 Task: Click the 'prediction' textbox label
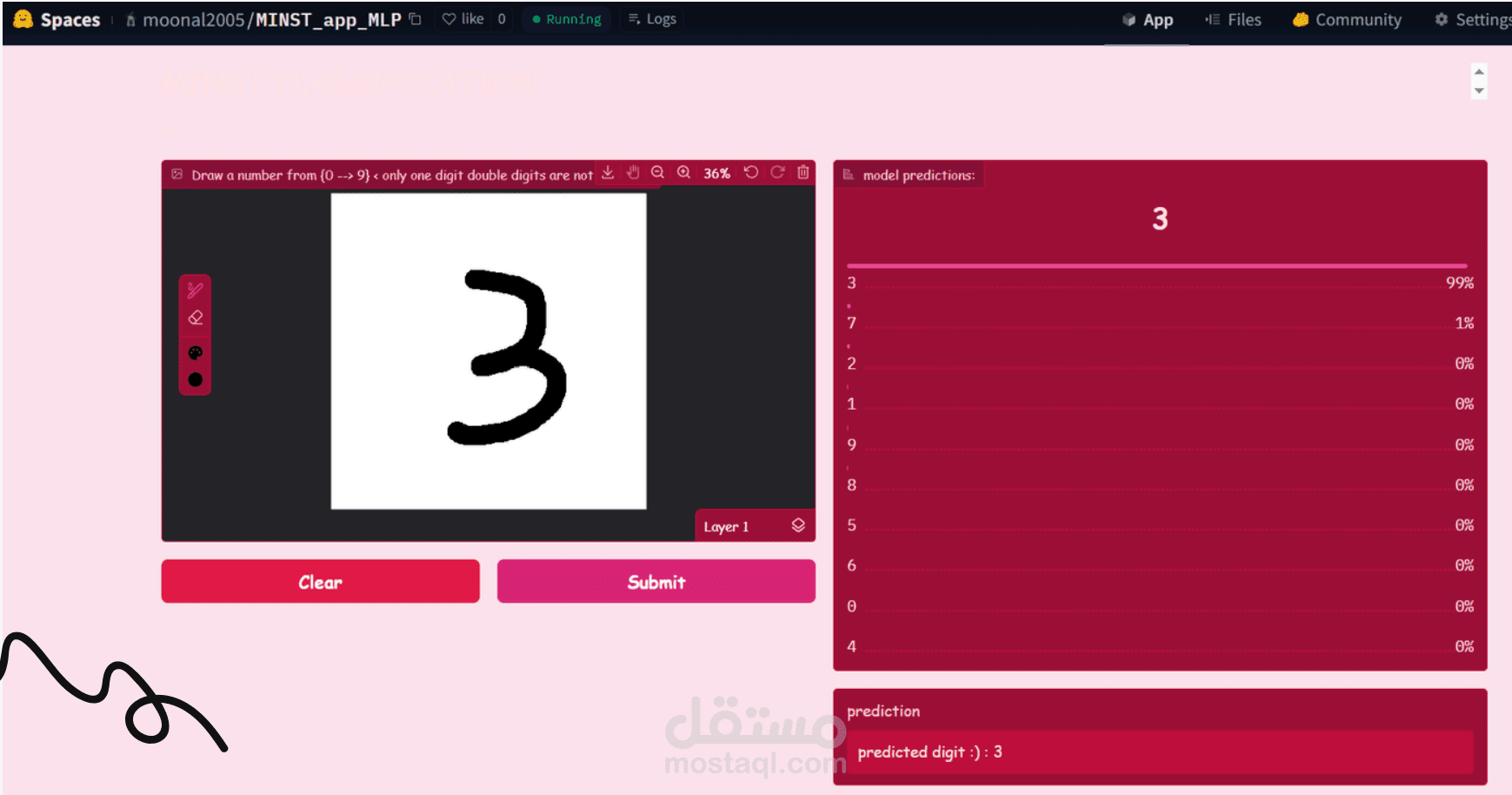(x=883, y=711)
